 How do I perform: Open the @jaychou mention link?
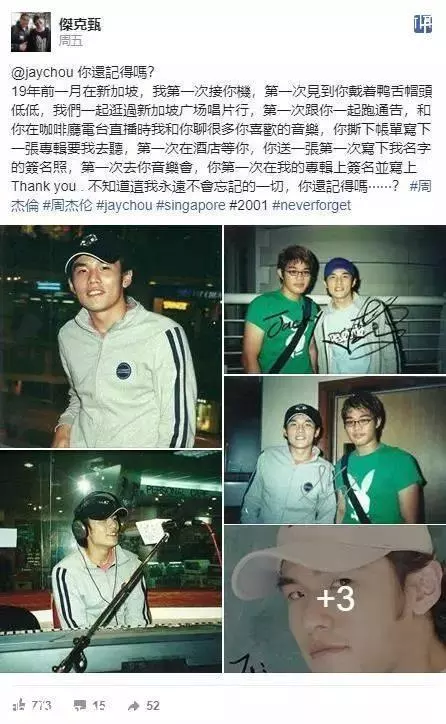pyautogui.click(x=42, y=72)
